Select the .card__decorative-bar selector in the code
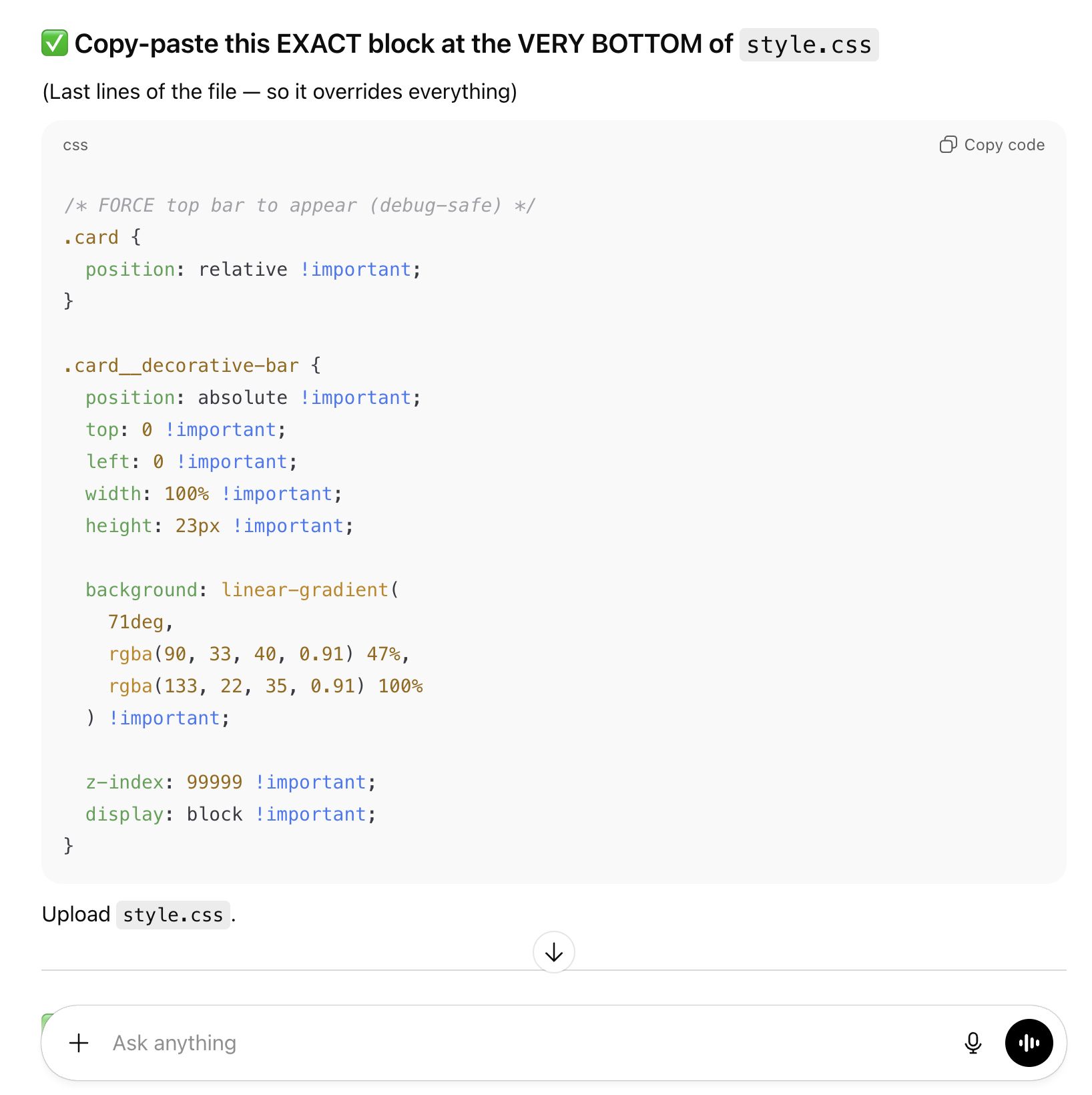 (x=180, y=365)
